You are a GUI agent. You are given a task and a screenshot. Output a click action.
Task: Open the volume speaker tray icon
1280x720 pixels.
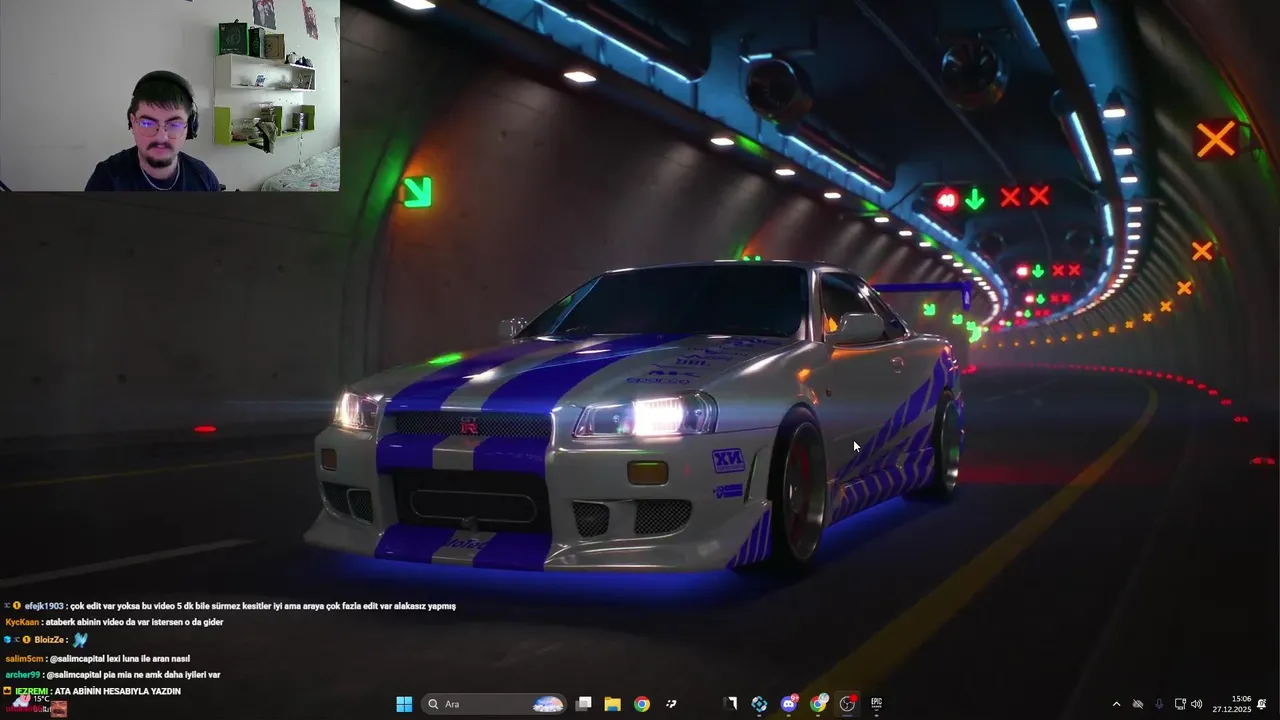pos(1197,704)
